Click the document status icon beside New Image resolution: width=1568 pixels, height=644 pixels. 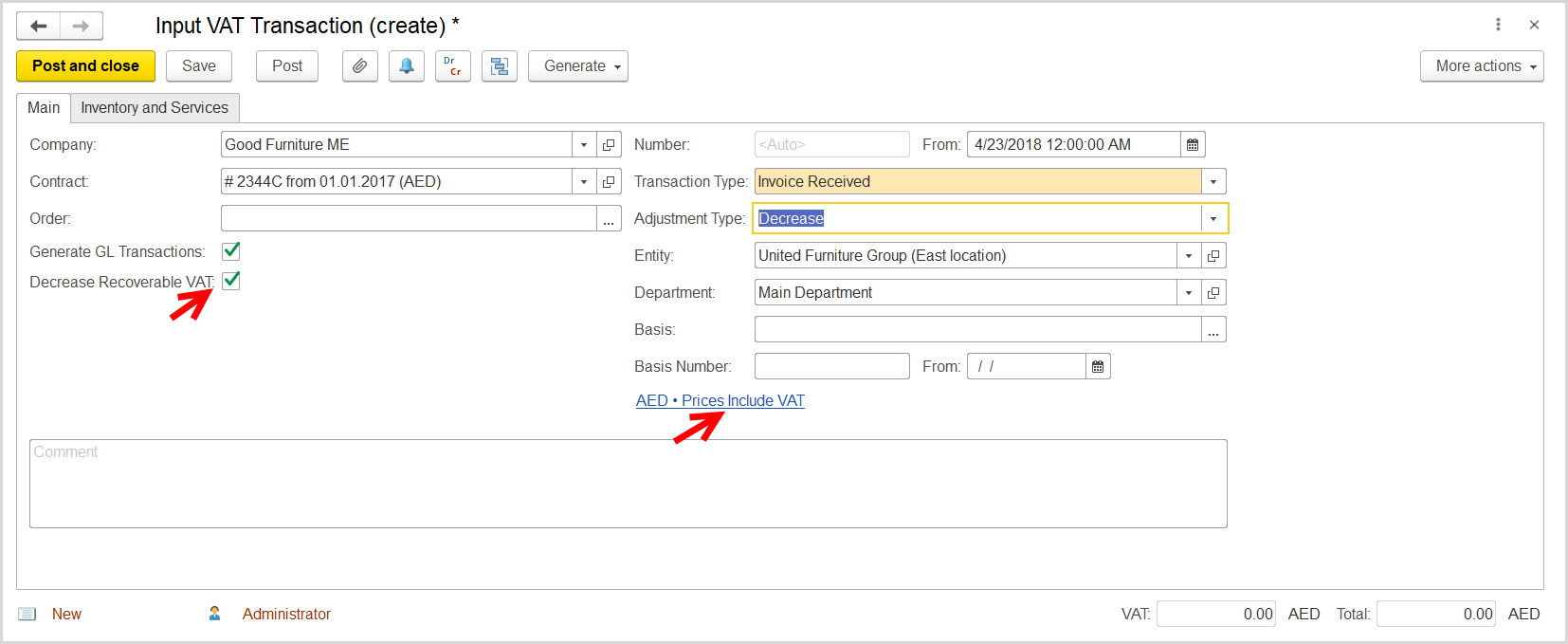pyautogui.click(x=27, y=615)
